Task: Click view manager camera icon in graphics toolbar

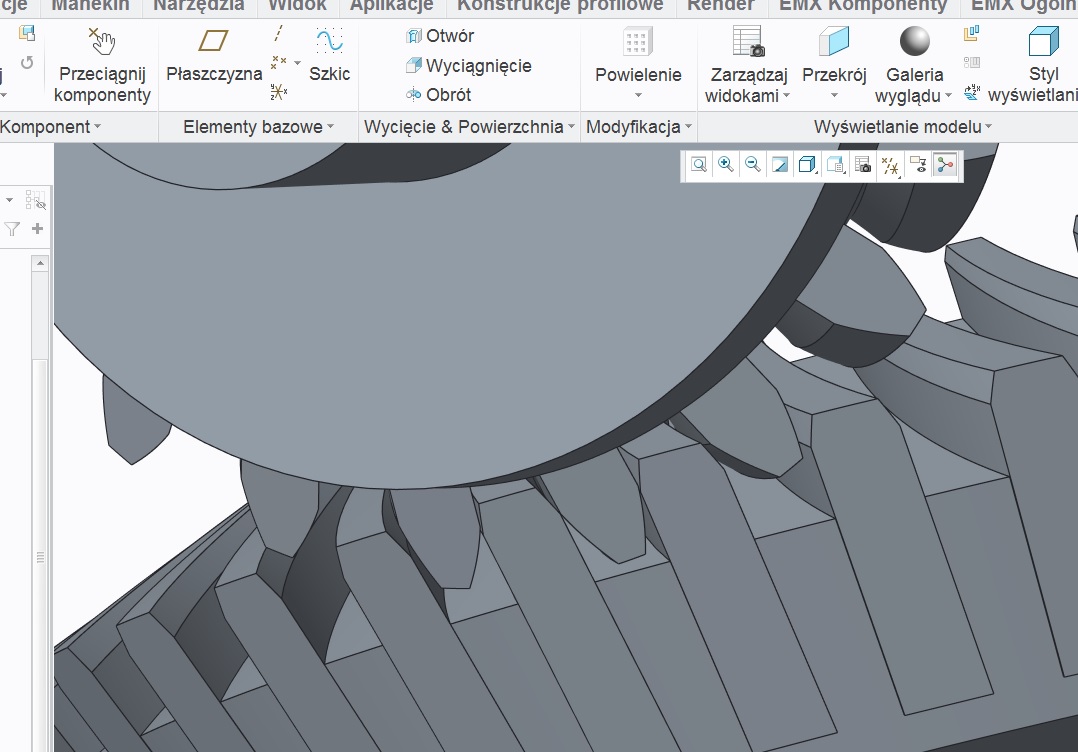Action: 863,165
